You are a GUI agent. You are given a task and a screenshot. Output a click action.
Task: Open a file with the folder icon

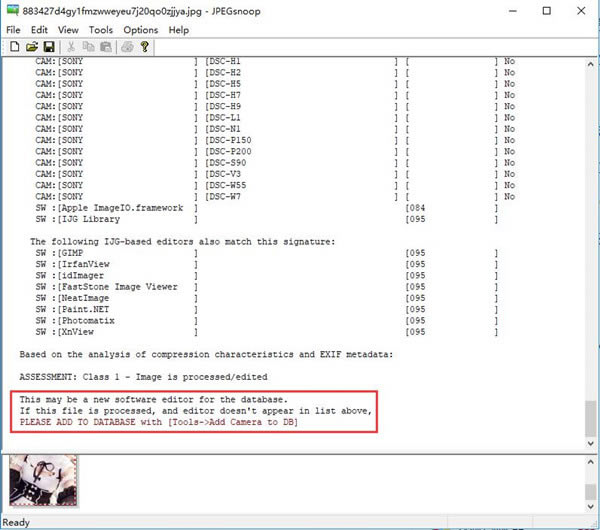pyautogui.click(x=31, y=46)
